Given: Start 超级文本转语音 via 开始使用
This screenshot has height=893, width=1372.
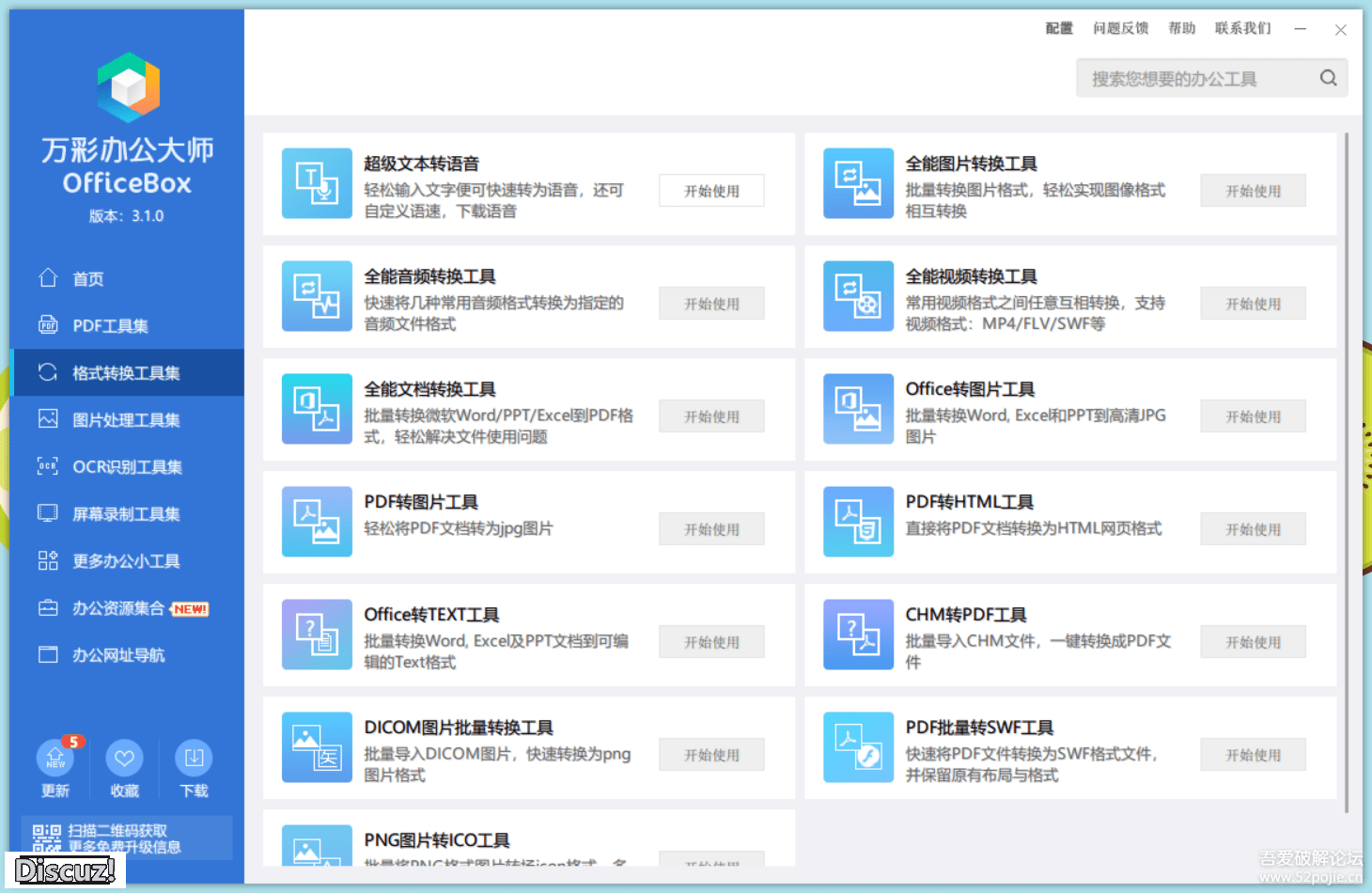Looking at the screenshot, I should [x=711, y=191].
